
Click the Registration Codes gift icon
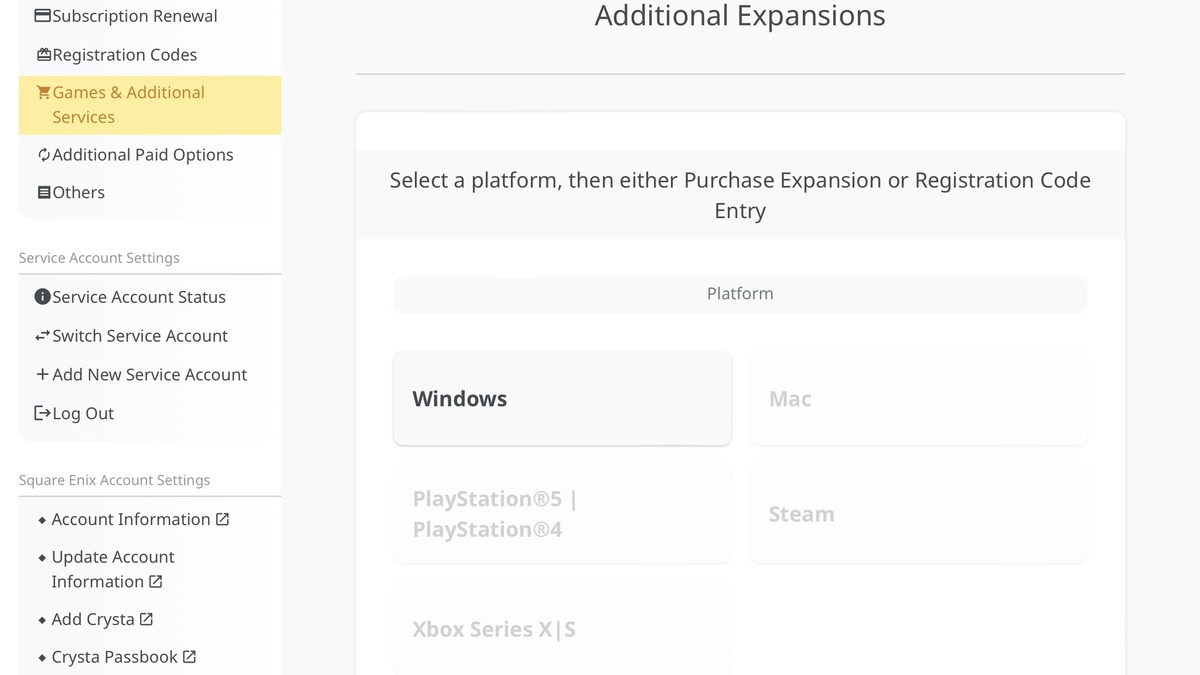click(43, 55)
